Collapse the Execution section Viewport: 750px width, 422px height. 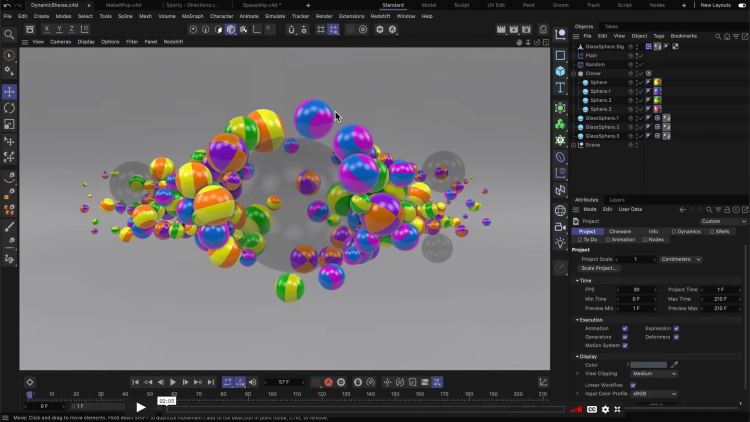click(x=577, y=320)
